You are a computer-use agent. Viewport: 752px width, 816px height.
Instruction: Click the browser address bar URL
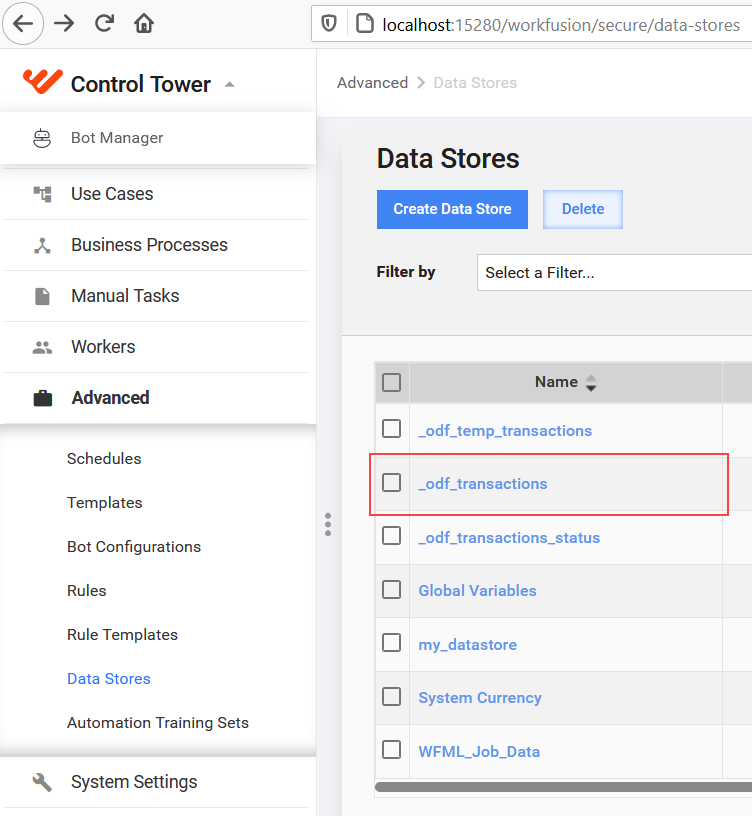tap(561, 25)
